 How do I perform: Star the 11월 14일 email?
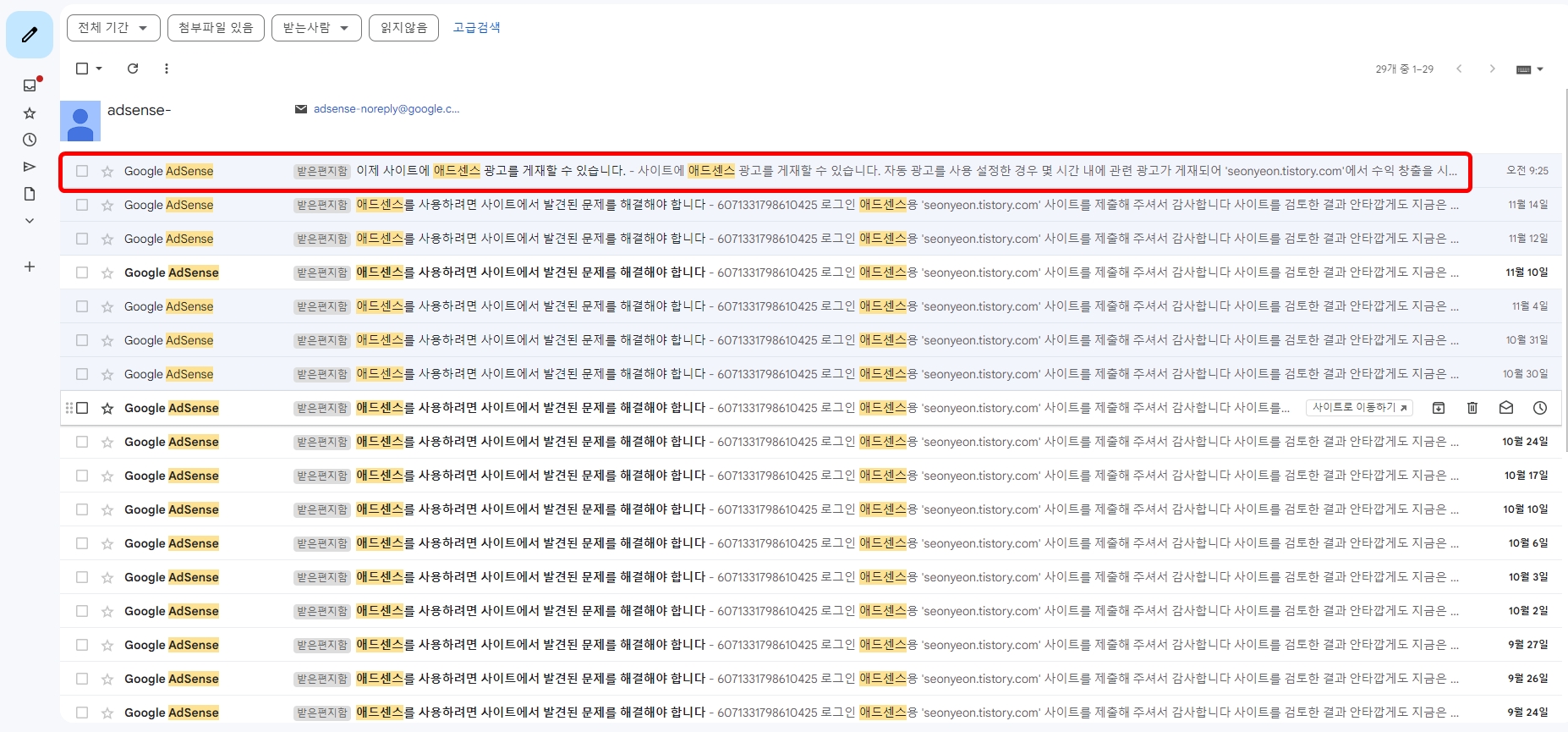[x=107, y=205]
